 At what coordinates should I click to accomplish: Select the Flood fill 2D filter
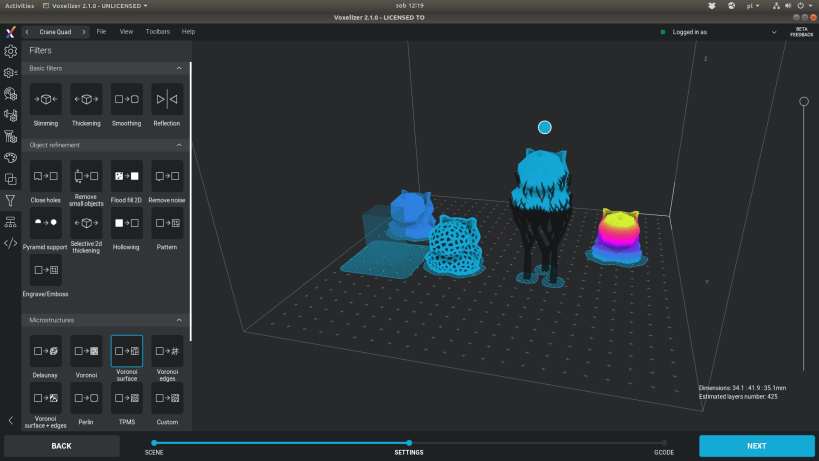[126, 176]
